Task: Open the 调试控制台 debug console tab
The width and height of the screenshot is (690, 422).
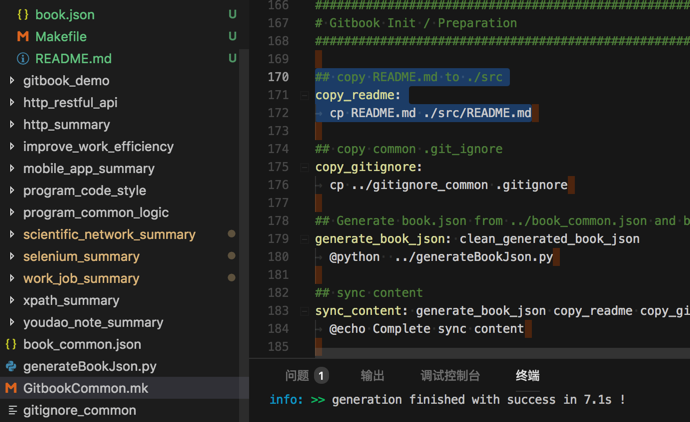Action: click(450, 376)
